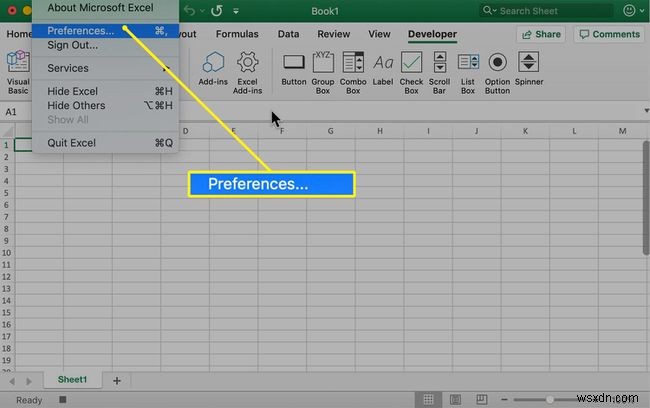Select Hide Others menu item
Viewport: 650px width, 408px height.
coord(105,105)
